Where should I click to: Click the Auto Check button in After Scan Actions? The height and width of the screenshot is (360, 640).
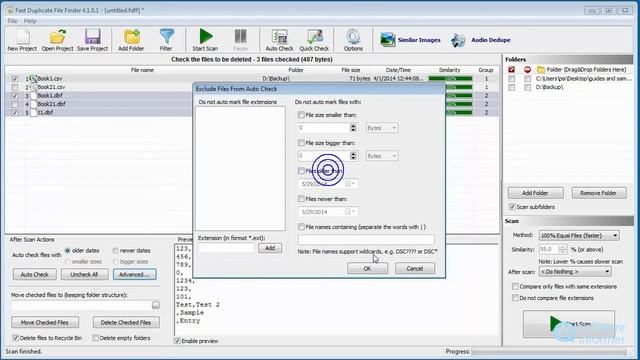click(x=34, y=274)
